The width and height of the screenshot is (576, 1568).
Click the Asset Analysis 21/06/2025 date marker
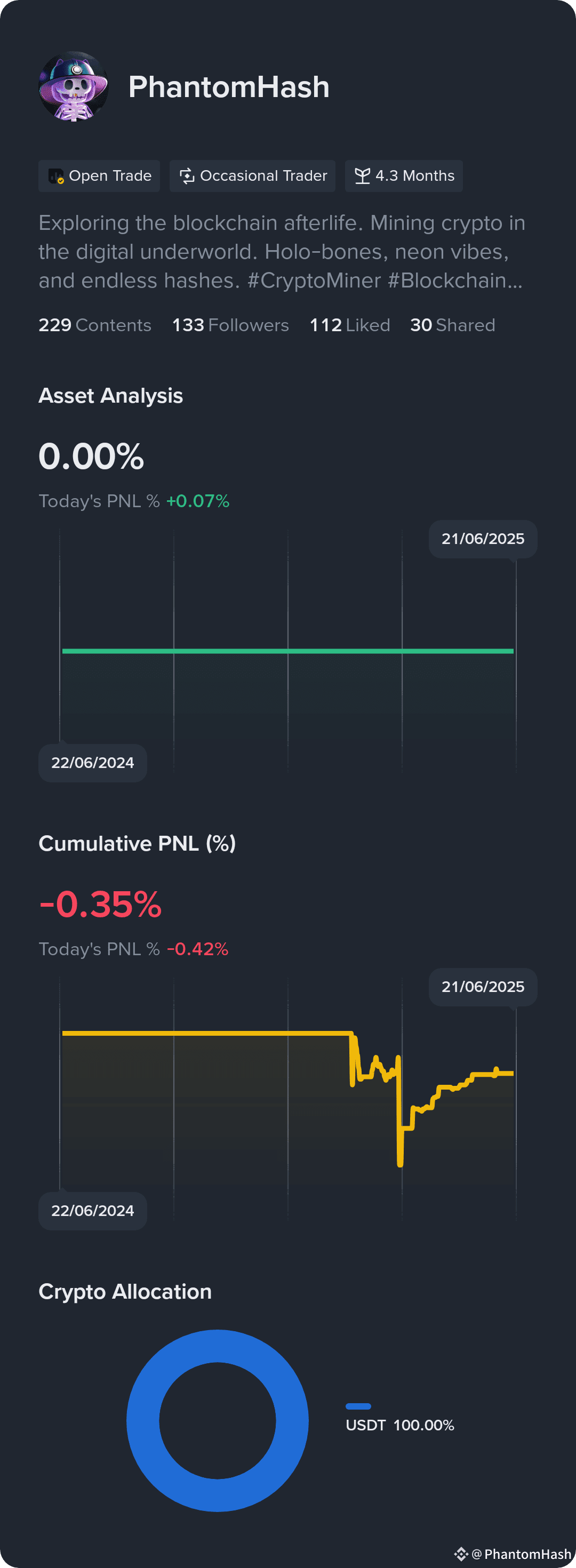coord(483,539)
